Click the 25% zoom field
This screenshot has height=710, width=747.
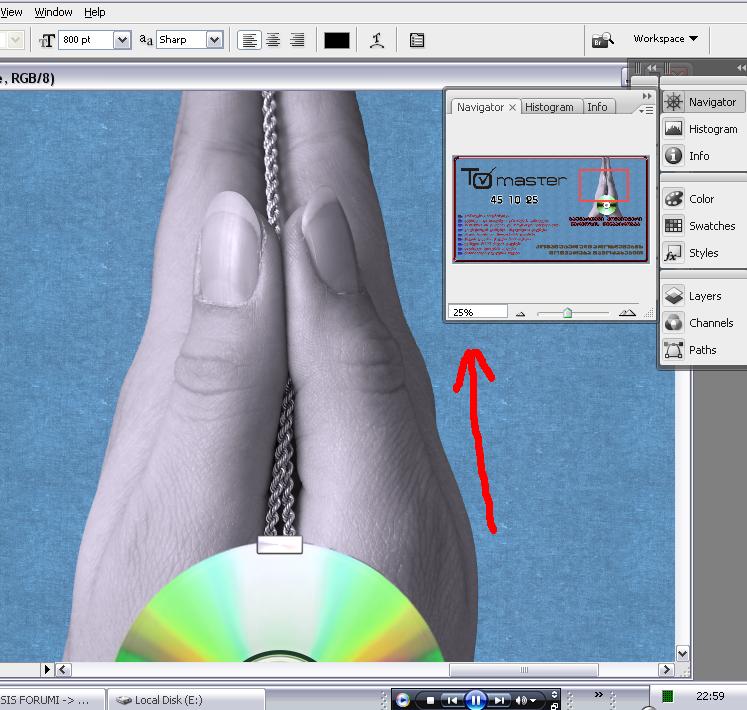pyautogui.click(x=477, y=312)
